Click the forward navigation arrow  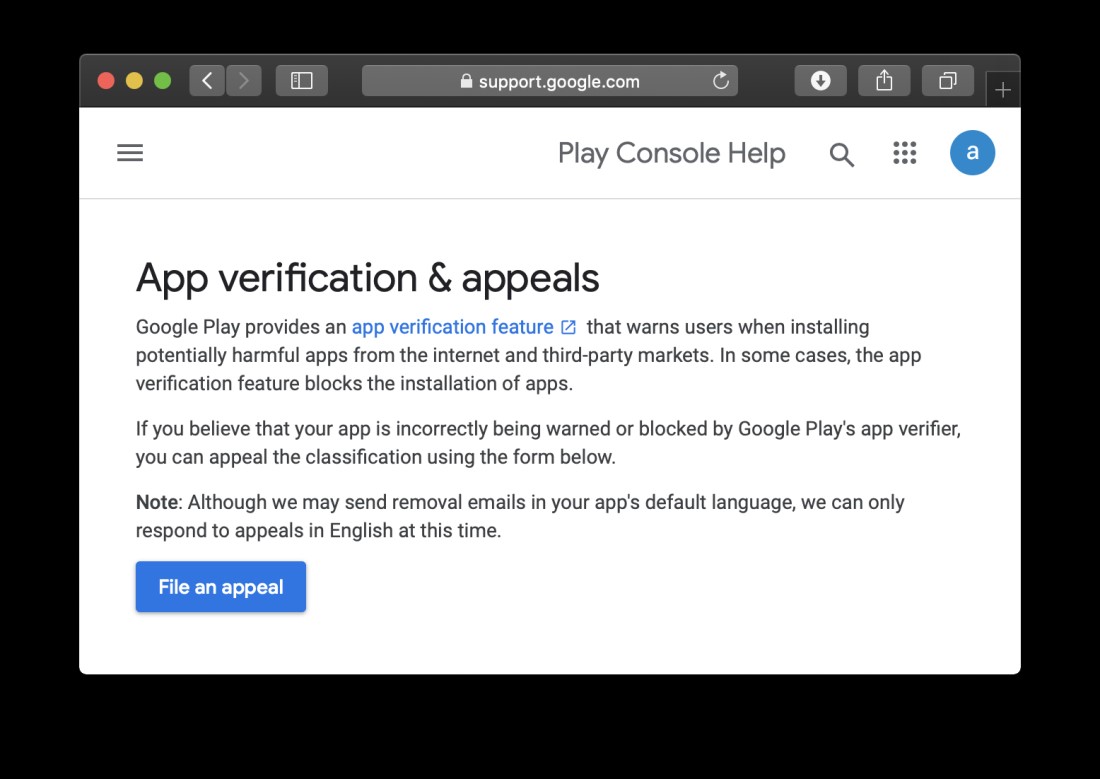click(243, 81)
